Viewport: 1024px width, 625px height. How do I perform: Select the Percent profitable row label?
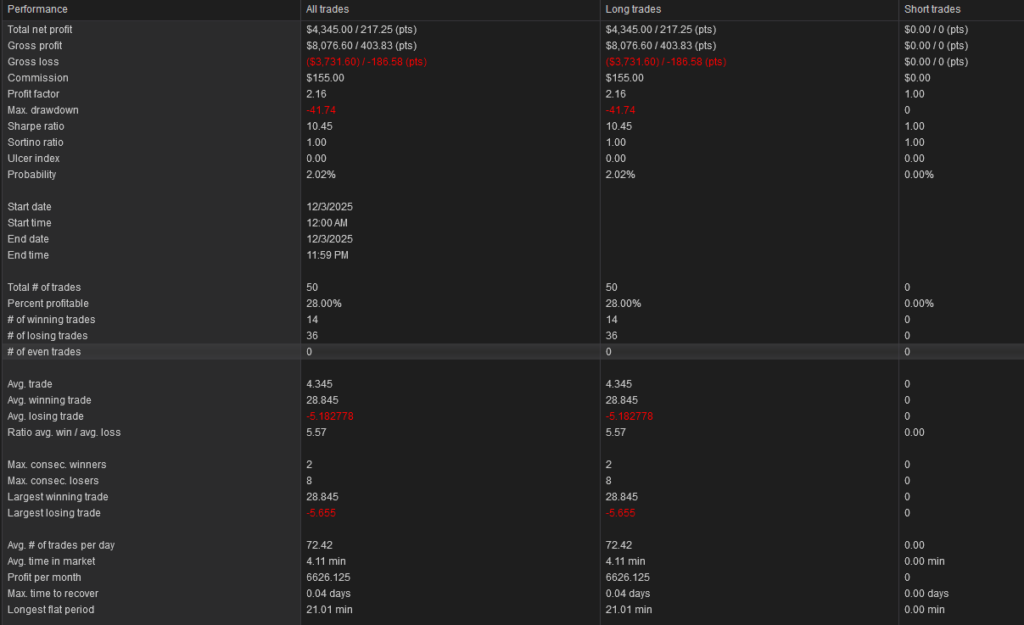(x=47, y=303)
